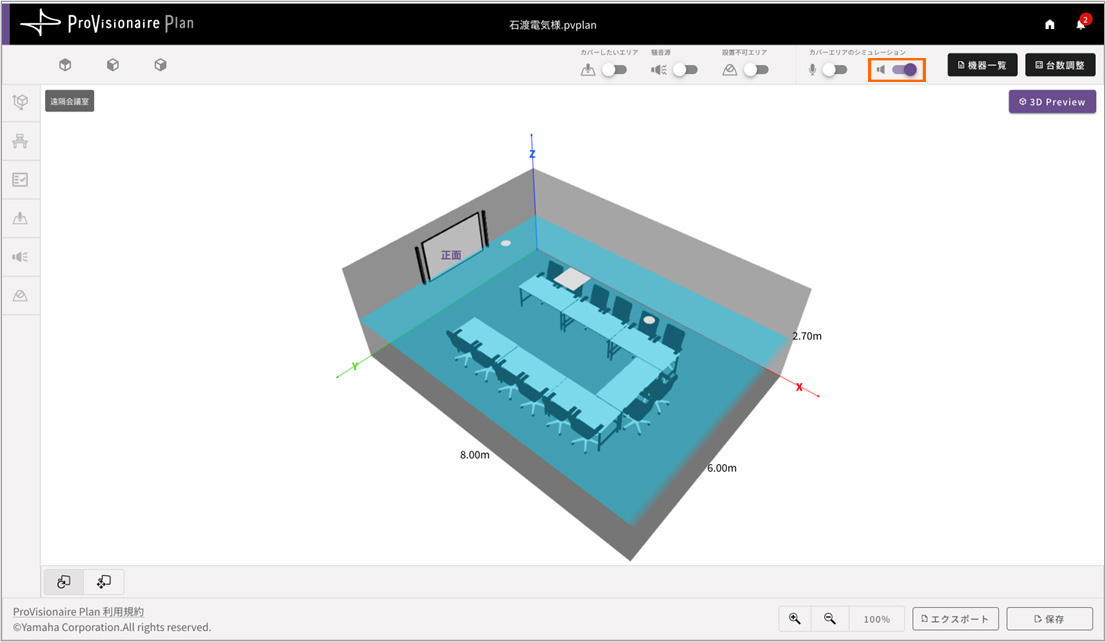Open the room dimensions icon in sidebar

(x=20, y=102)
